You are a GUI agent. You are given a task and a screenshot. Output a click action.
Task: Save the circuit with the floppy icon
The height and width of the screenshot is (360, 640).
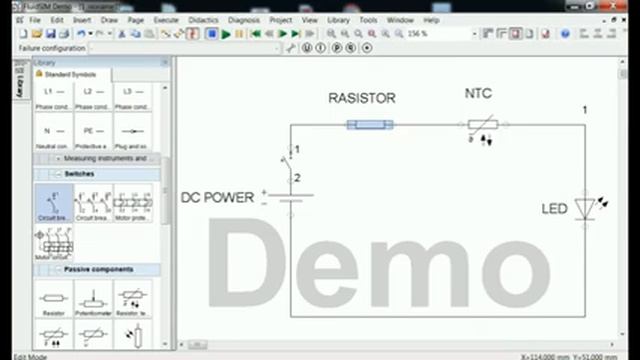click(x=51, y=34)
